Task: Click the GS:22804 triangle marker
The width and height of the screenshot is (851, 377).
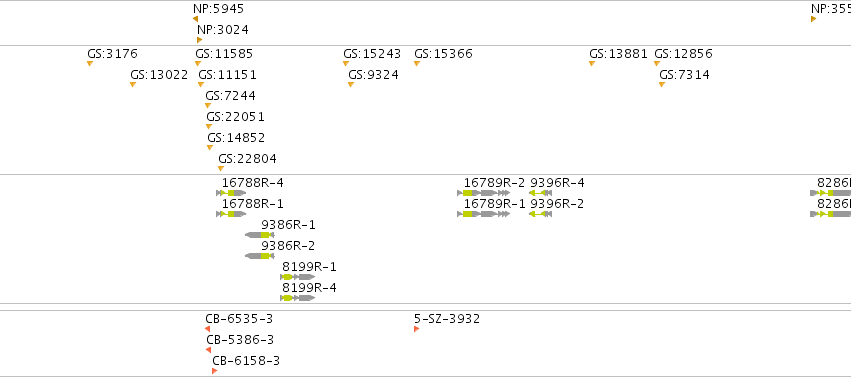Action: [x=221, y=169]
